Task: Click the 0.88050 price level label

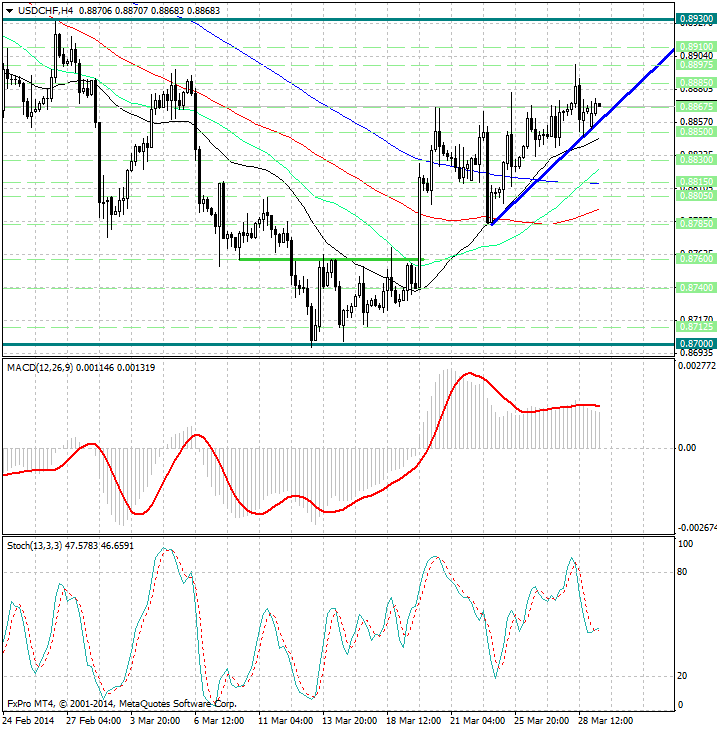Action: pyautogui.click(x=696, y=195)
